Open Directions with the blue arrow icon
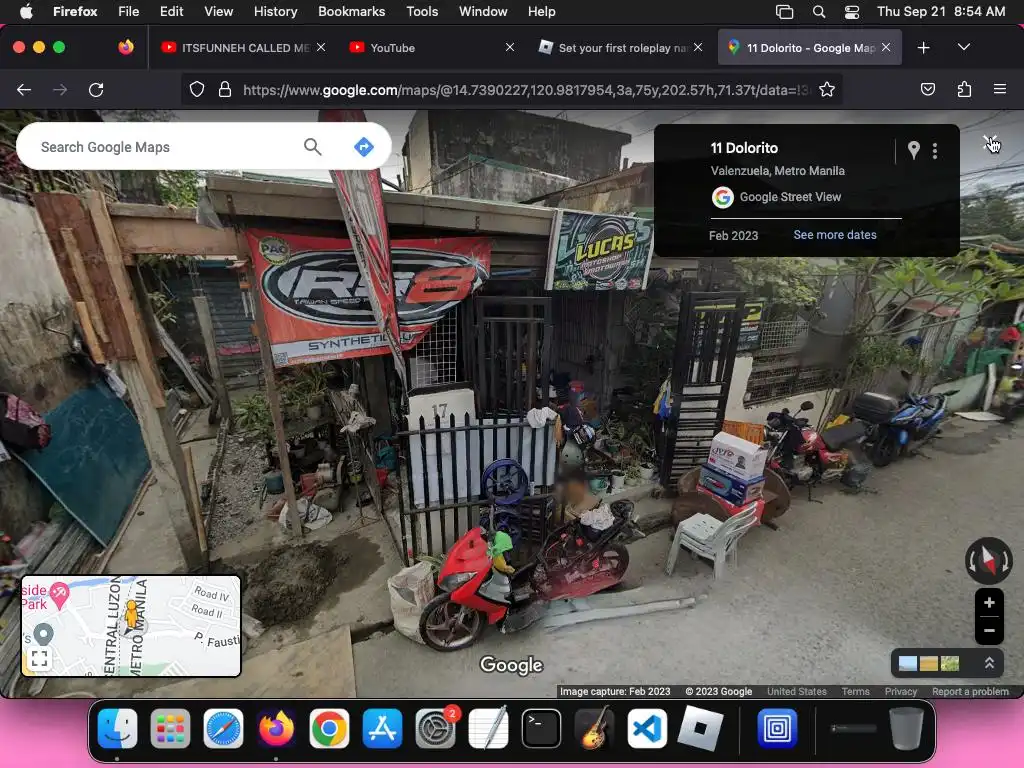1024x768 pixels. pyautogui.click(x=364, y=146)
